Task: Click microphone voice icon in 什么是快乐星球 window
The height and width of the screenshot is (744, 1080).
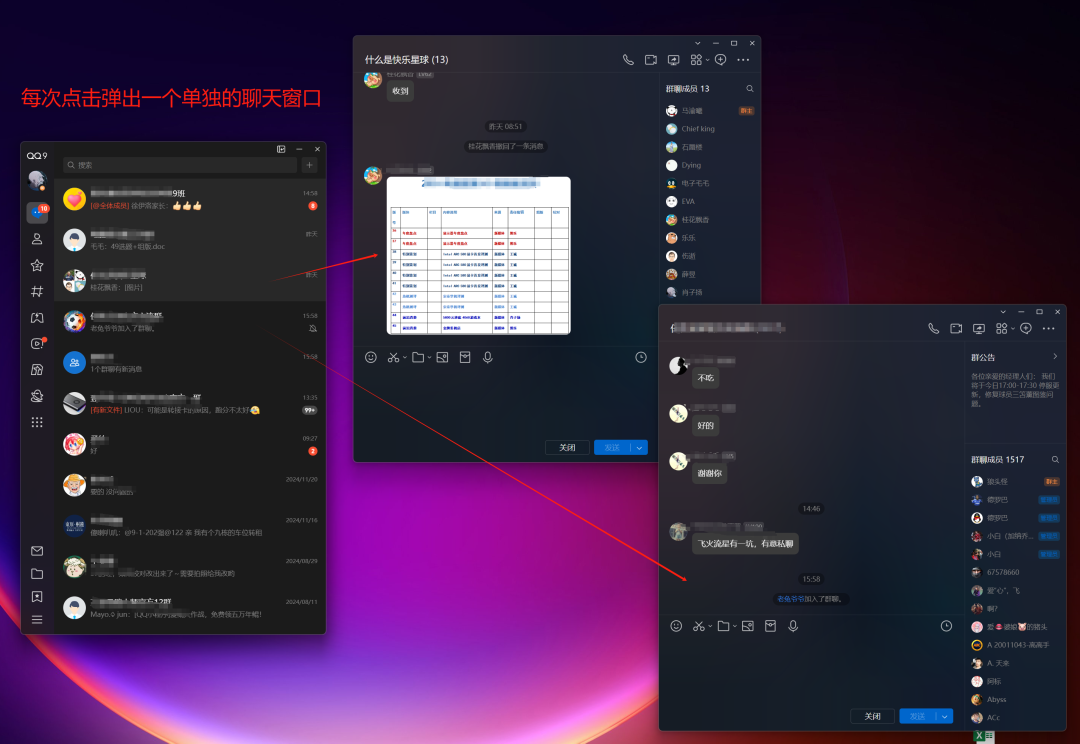Action: (x=488, y=358)
